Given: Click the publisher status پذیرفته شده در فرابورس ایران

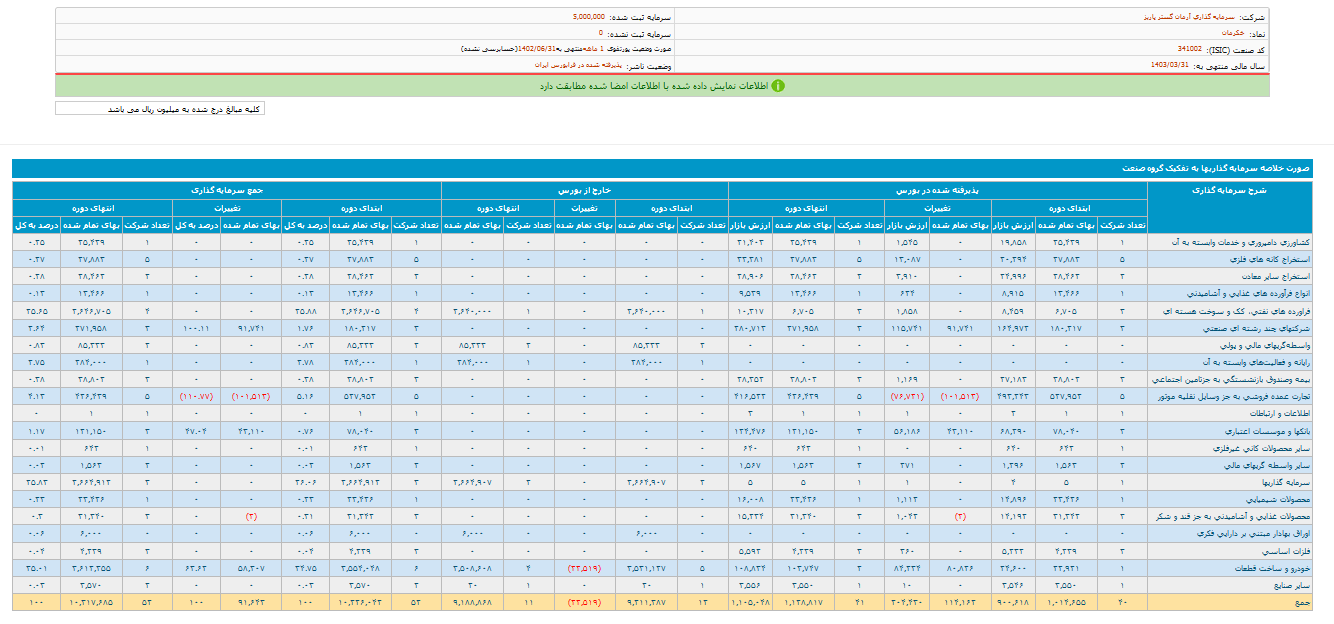Looking at the screenshot, I should point(578,64).
